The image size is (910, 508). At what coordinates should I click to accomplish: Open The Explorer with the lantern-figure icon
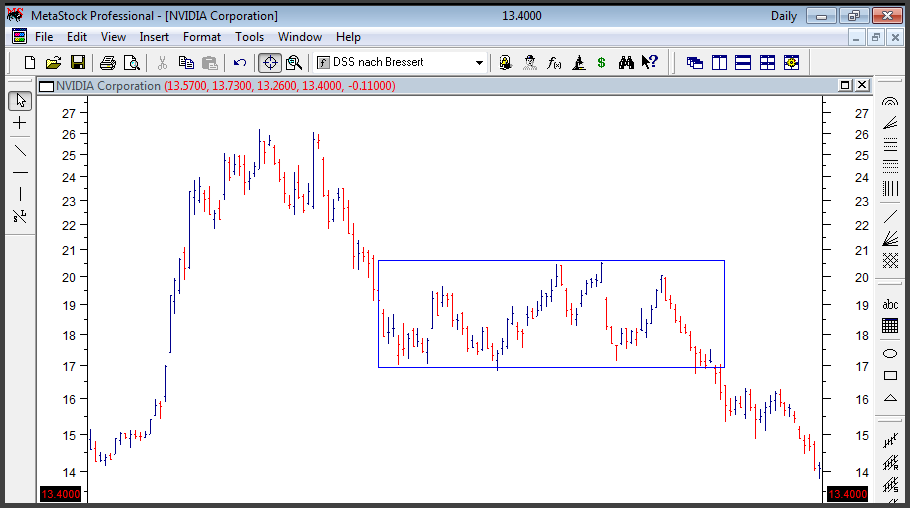[505, 62]
